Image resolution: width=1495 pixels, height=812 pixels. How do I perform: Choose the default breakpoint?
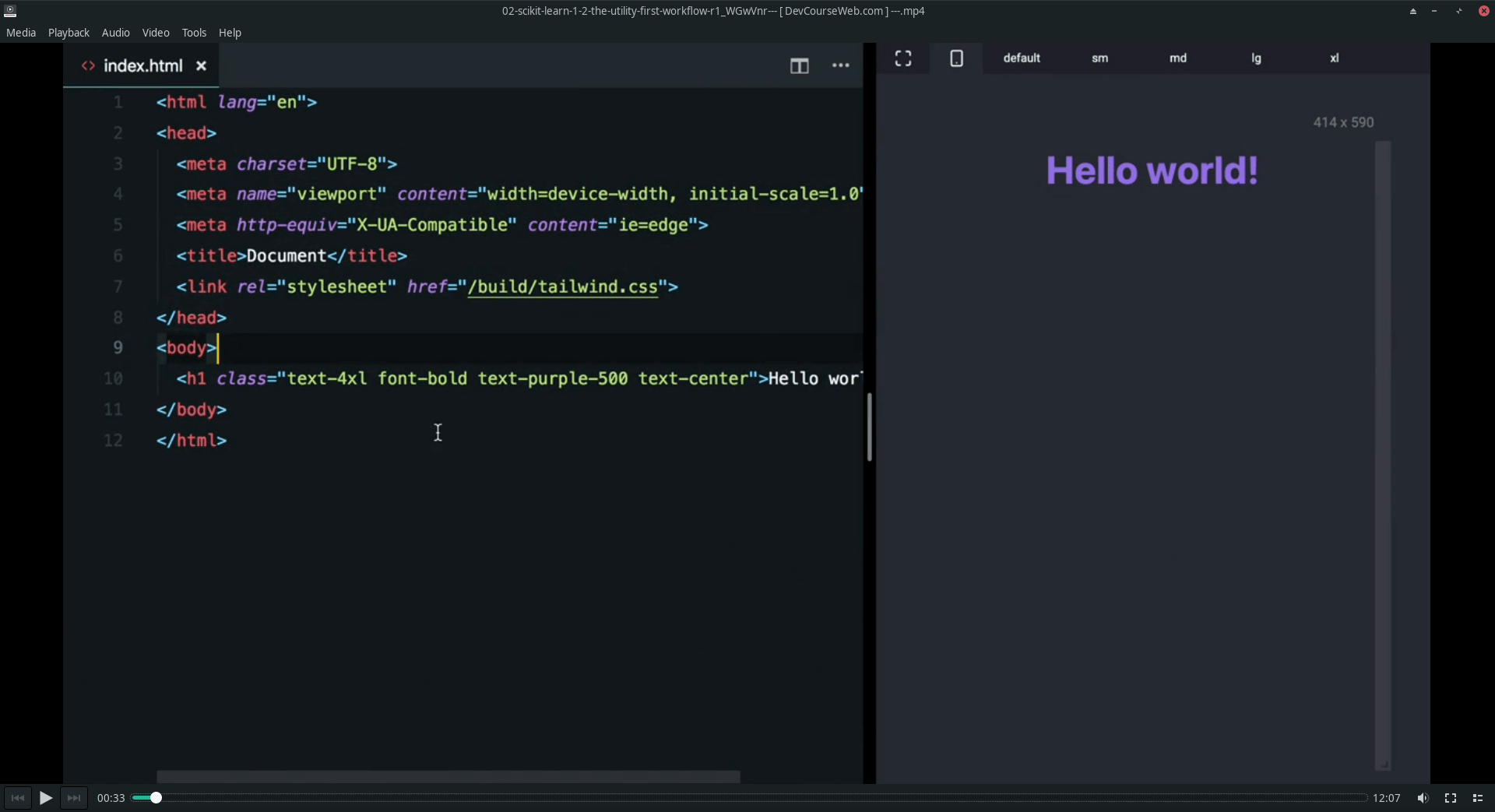[x=1022, y=58]
